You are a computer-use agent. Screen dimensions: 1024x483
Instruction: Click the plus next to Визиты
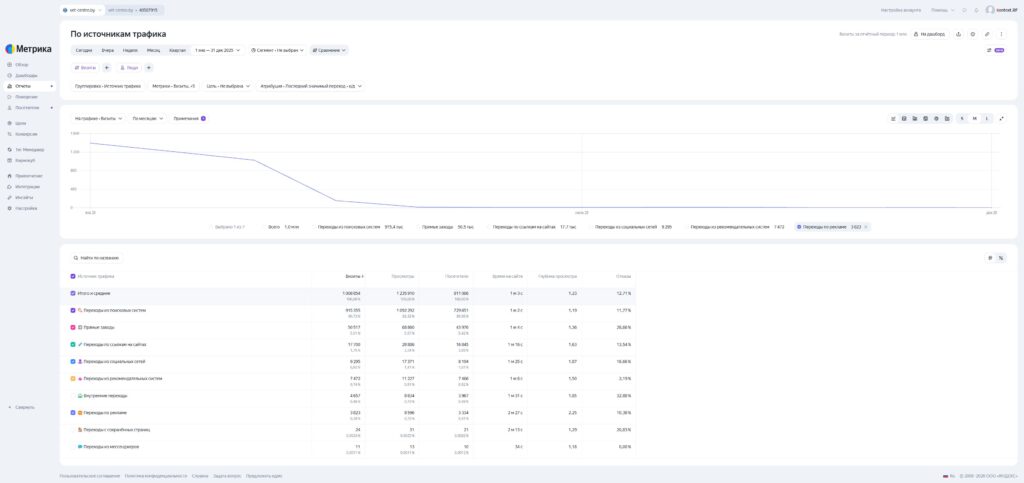(106, 67)
